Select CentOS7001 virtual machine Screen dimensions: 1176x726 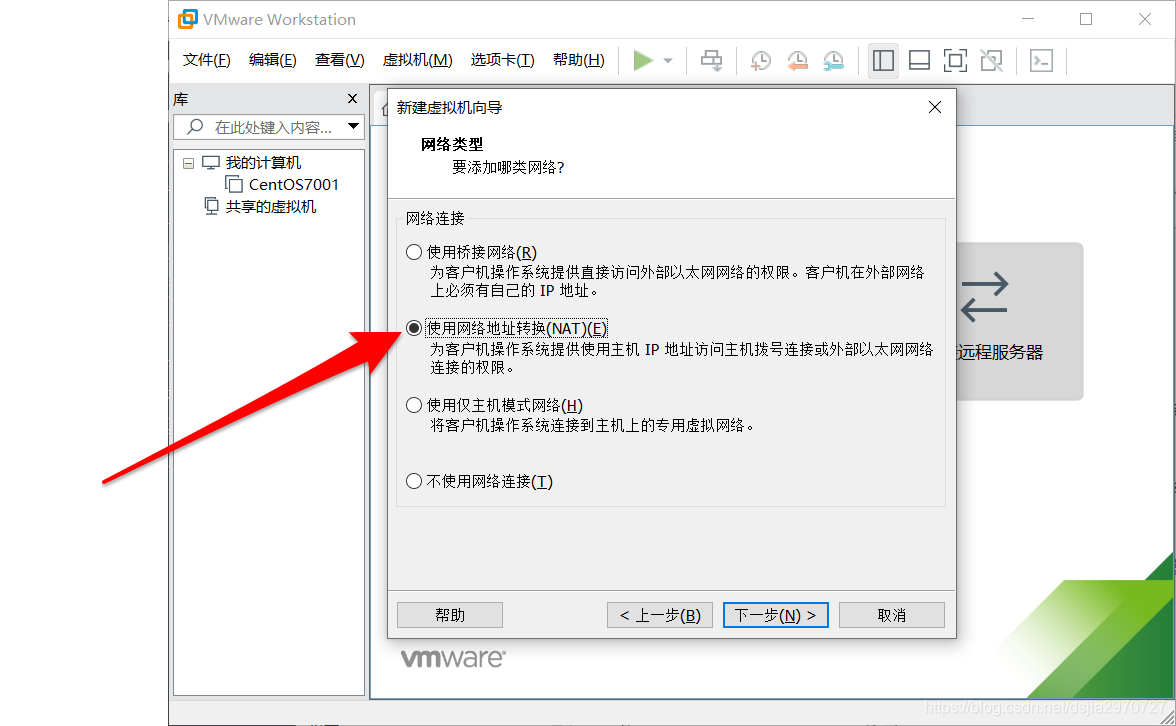293,184
